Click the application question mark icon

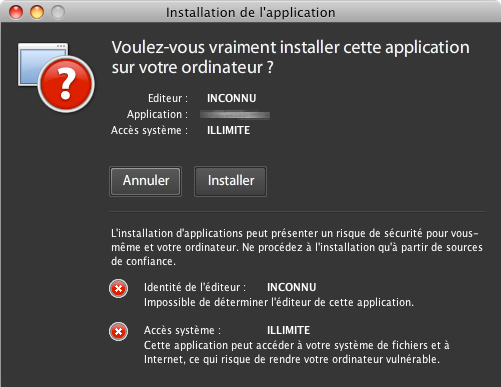pos(56,77)
